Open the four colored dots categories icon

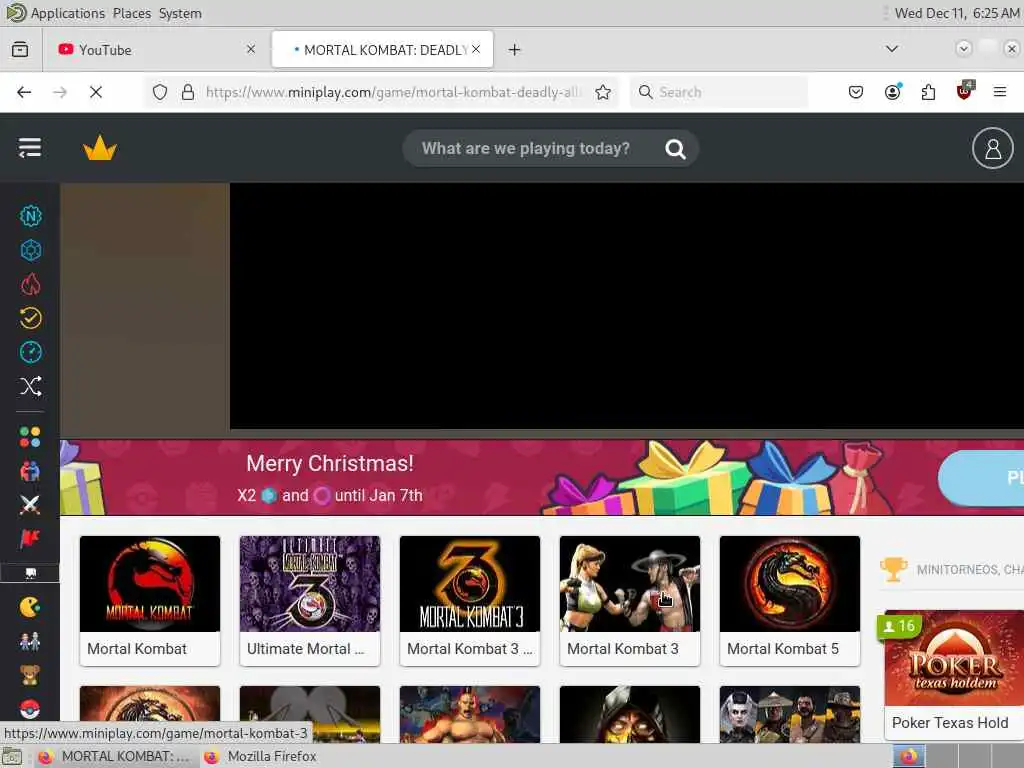pos(30,437)
